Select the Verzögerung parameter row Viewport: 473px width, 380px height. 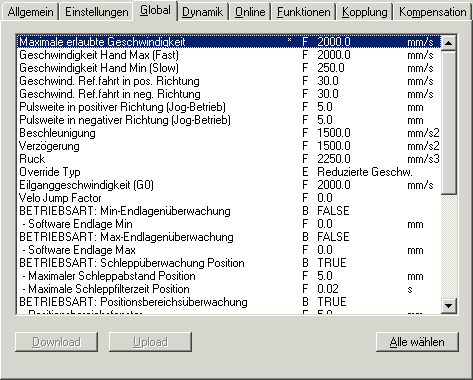(x=229, y=146)
